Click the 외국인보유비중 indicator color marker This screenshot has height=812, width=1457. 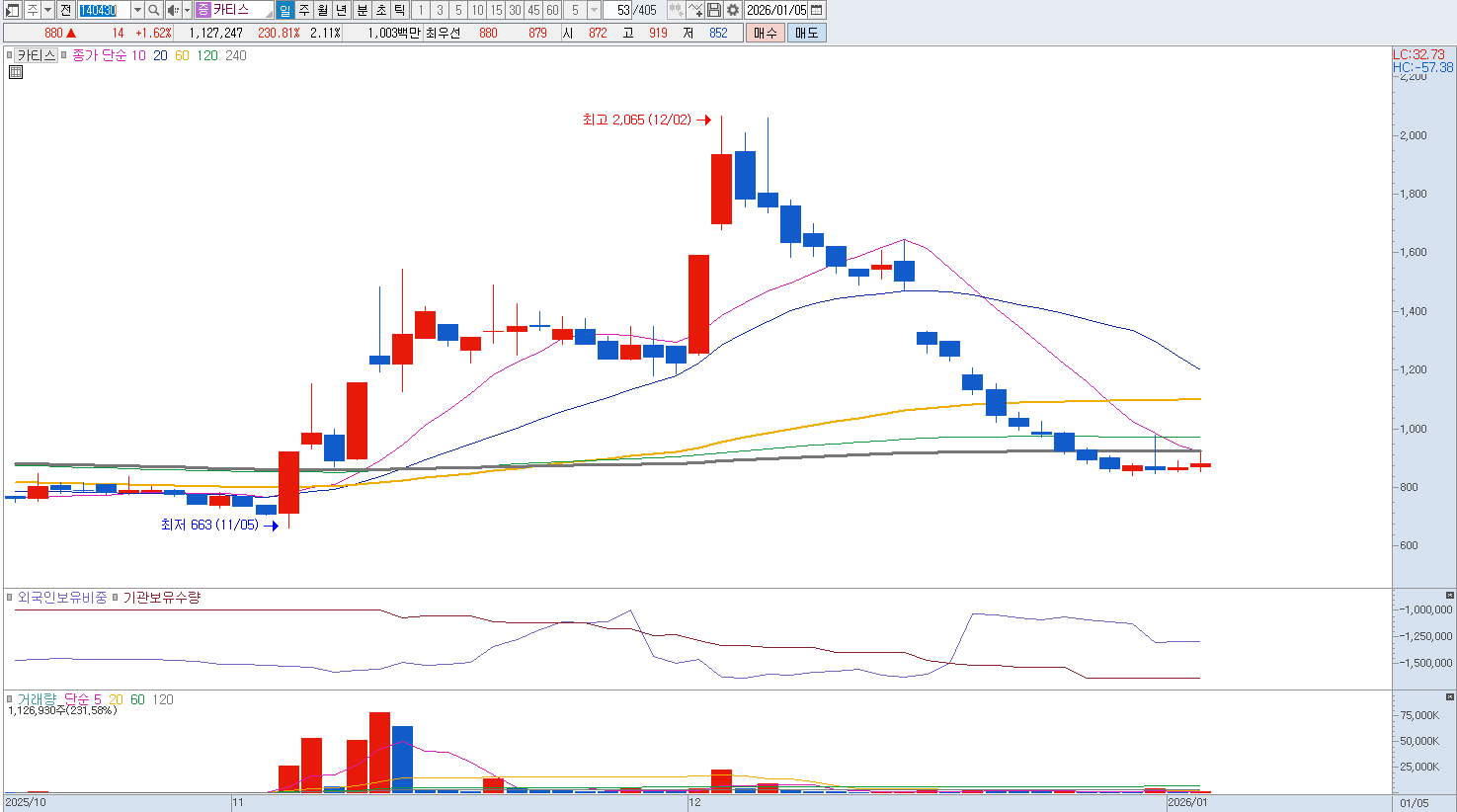pyautogui.click(x=10, y=598)
